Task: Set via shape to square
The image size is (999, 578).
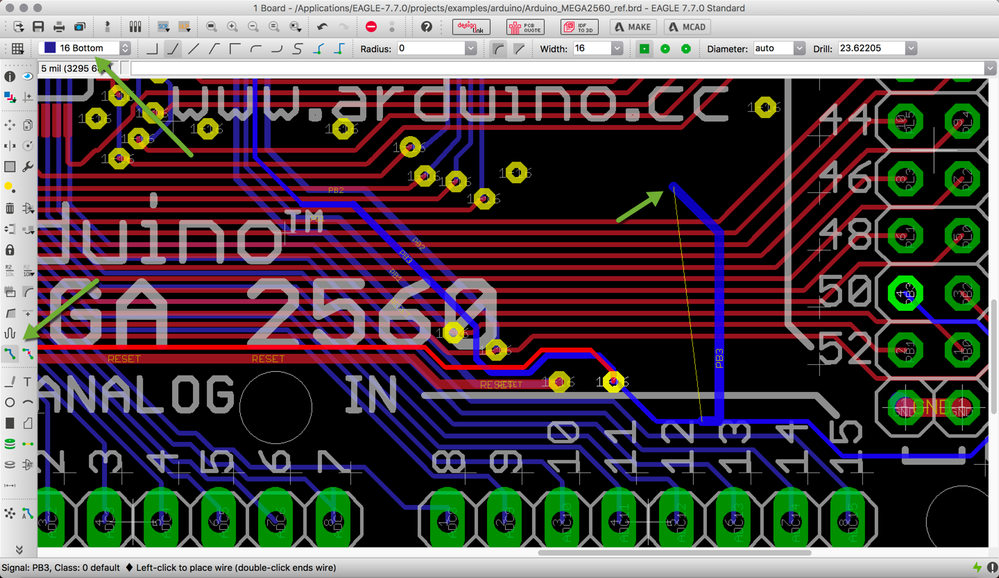Action: click(x=644, y=48)
